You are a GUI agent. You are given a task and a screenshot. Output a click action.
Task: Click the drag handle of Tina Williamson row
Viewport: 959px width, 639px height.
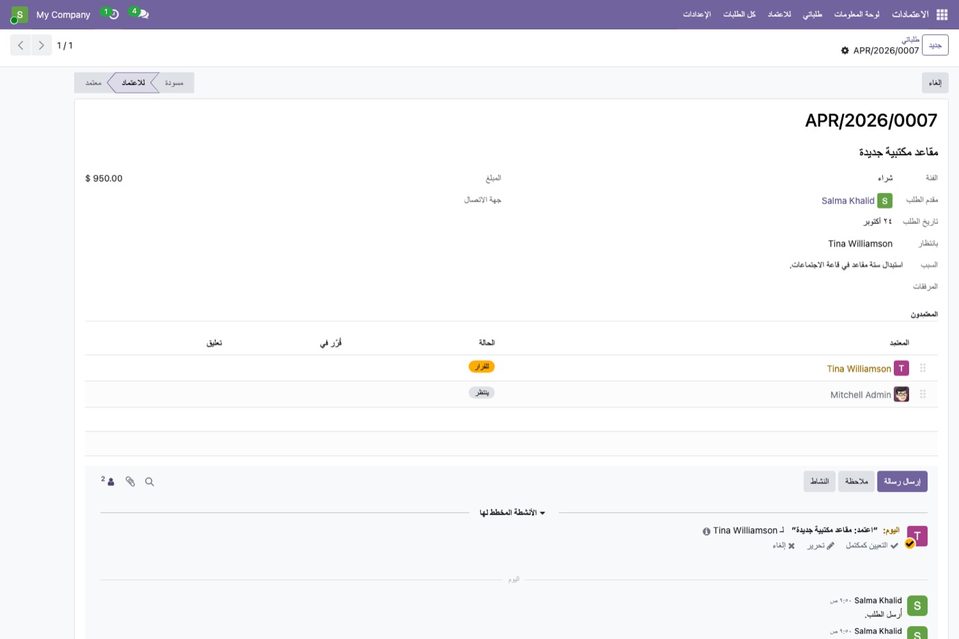923,368
